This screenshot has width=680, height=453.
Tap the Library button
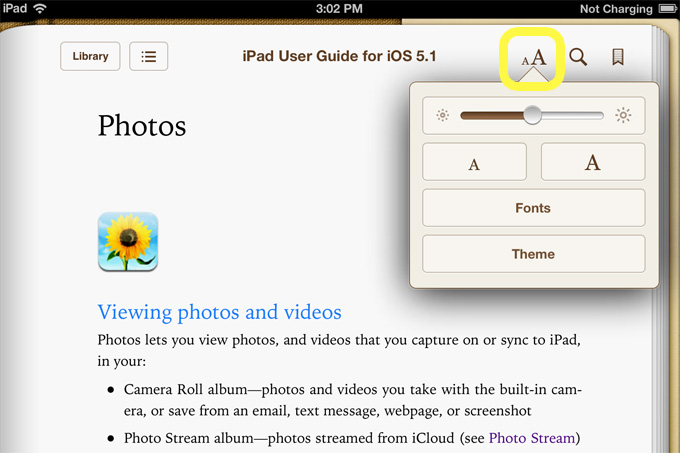tap(91, 56)
